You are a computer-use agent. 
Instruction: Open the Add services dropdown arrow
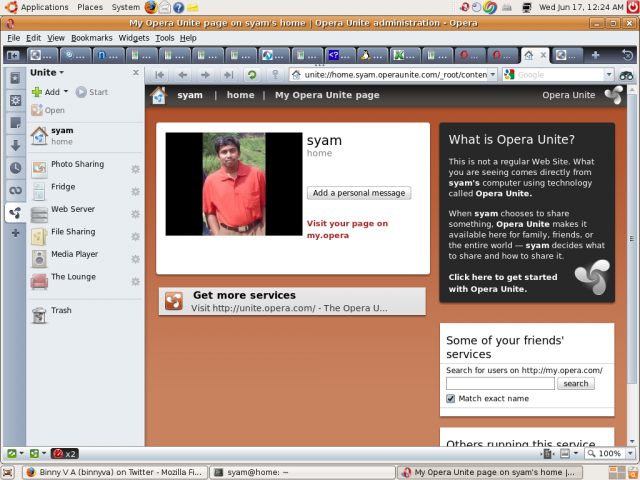[x=66, y=91]
